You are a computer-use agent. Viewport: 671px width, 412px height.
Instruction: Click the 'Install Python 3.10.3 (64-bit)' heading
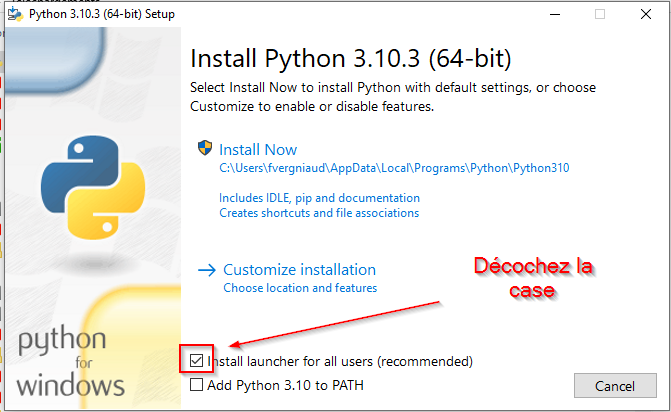click(x=350, y=58)
